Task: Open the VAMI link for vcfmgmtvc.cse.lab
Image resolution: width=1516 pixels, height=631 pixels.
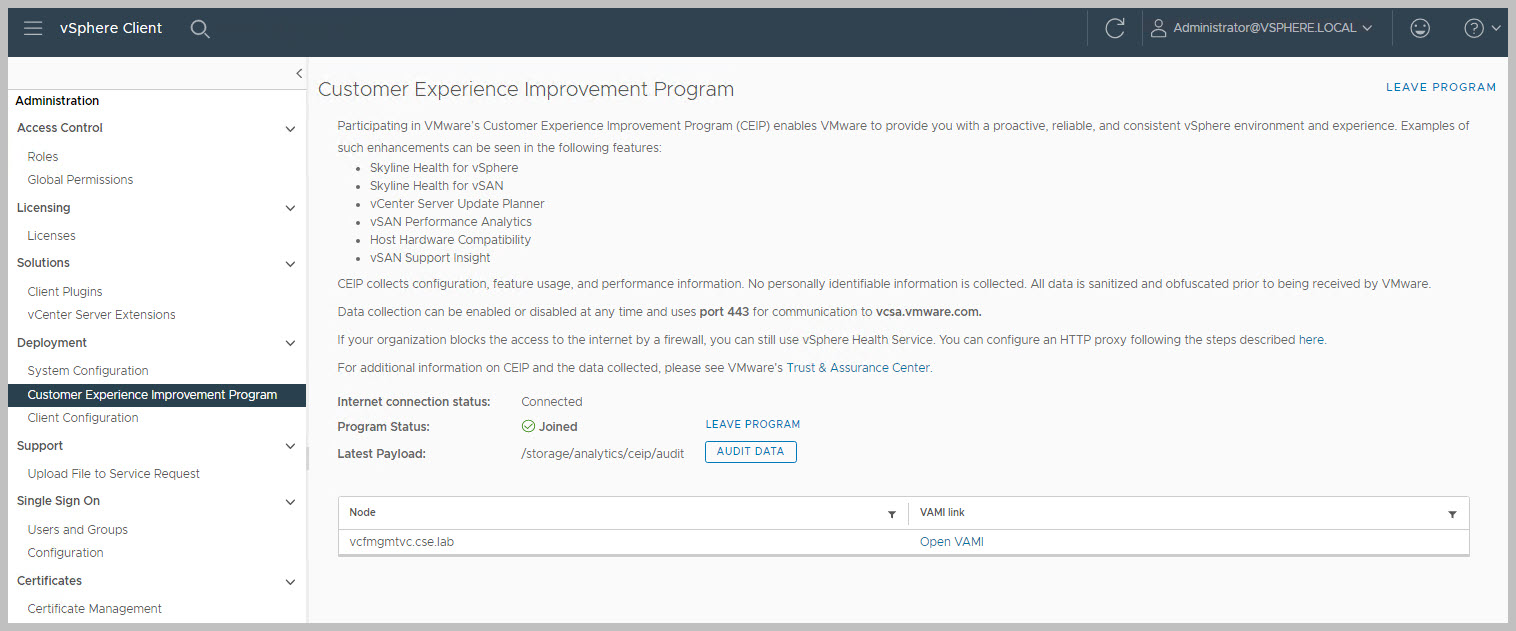Action: click(950, 542)
